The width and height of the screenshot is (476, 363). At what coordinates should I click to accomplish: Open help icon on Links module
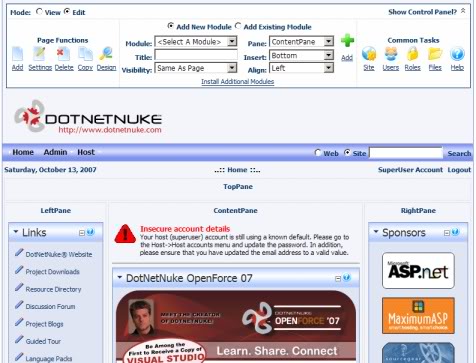(x=90, y=232)
